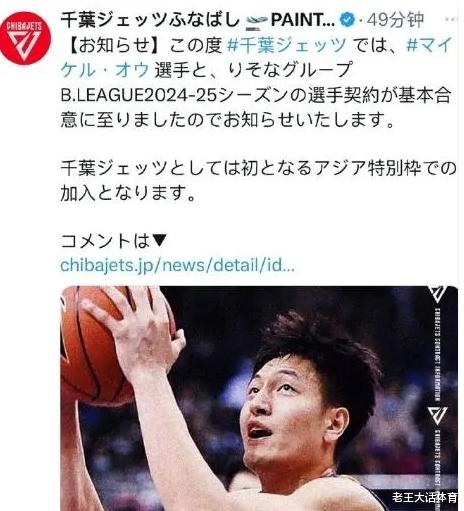Open the tweet's more options ellipsis
Screen dimensions: 464x511
coord(453,20)
